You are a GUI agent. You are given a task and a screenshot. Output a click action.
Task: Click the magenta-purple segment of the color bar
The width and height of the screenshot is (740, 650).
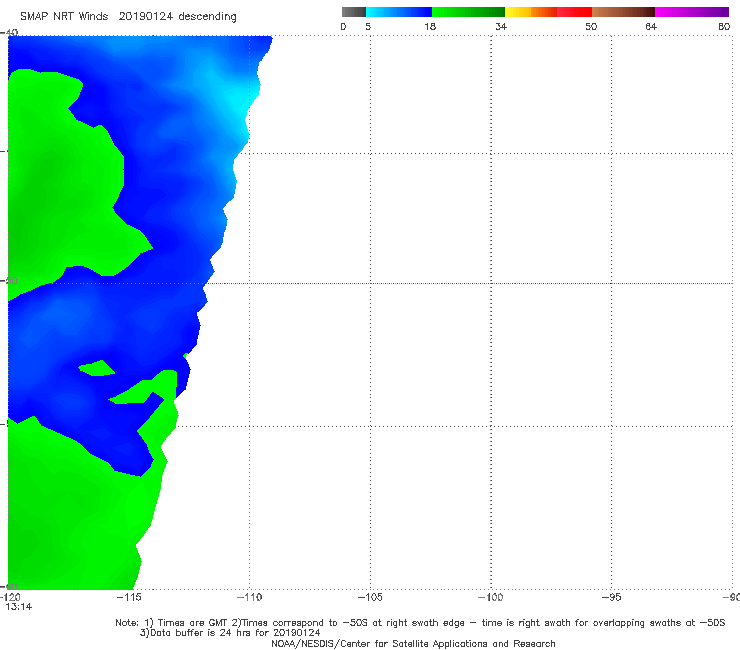[691, 12]
